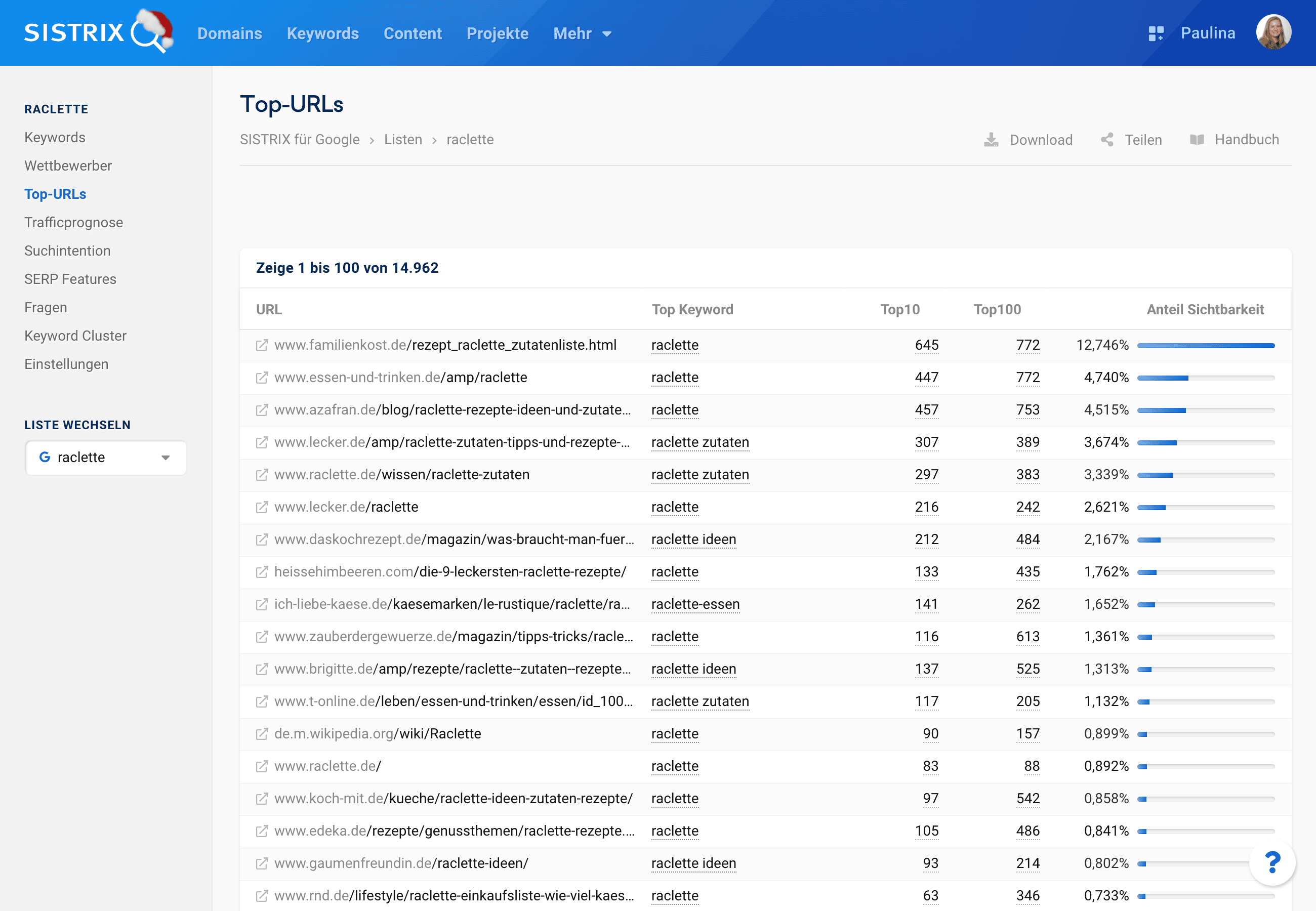This screenshot has height=911, width=1316.
Task: Open the Handbuch book icon
Action: pyautogui.click(x=1197, y=140)
